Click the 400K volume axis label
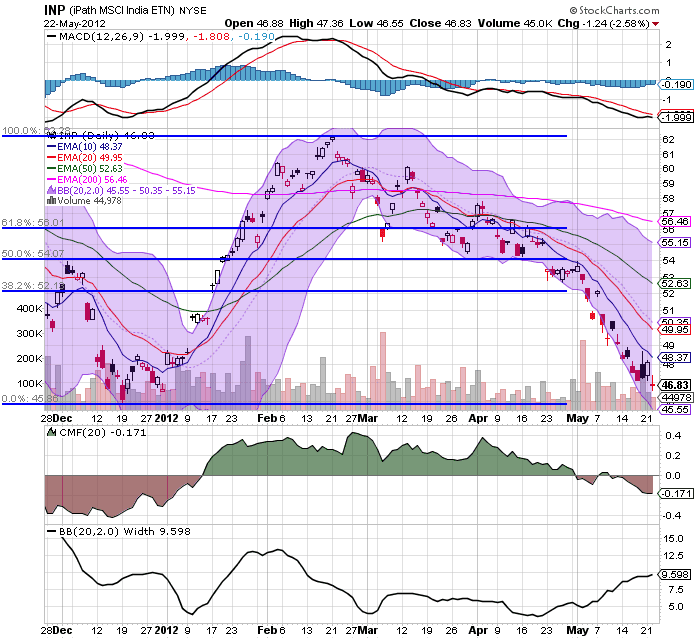 click(29, 309)
